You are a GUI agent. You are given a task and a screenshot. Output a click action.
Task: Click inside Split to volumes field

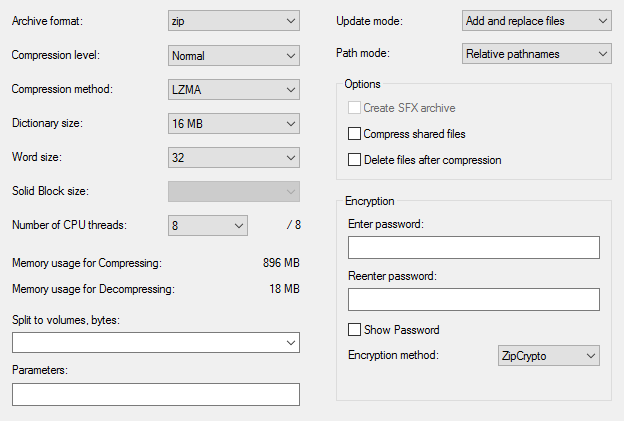pos(147,343)
